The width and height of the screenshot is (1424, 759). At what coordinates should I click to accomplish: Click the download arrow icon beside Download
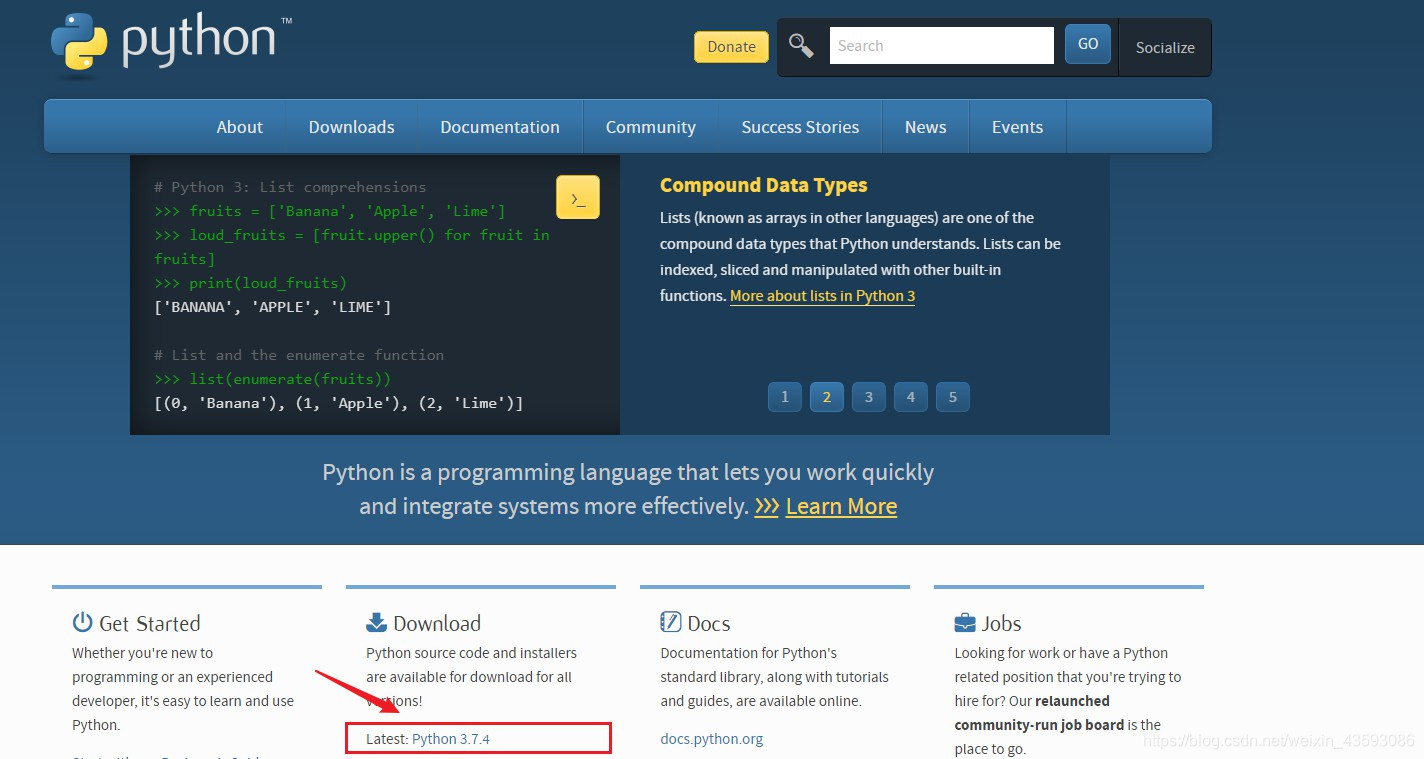[375, 621]
